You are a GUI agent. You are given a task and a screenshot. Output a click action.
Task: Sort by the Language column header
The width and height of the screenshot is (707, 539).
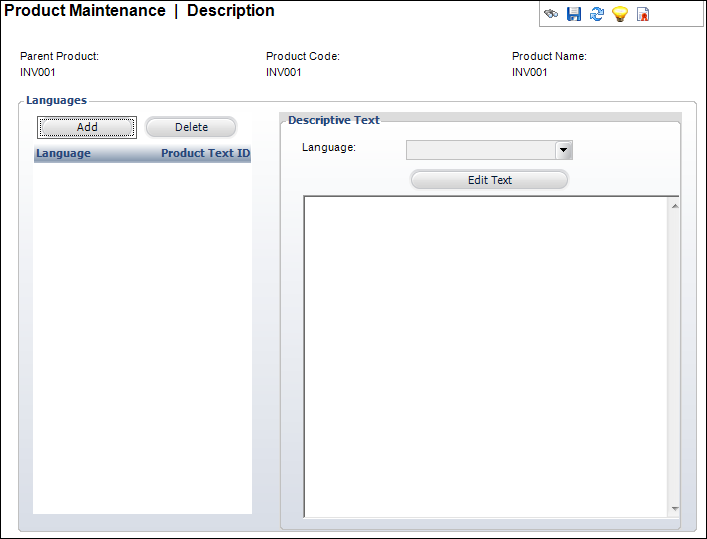63,154
